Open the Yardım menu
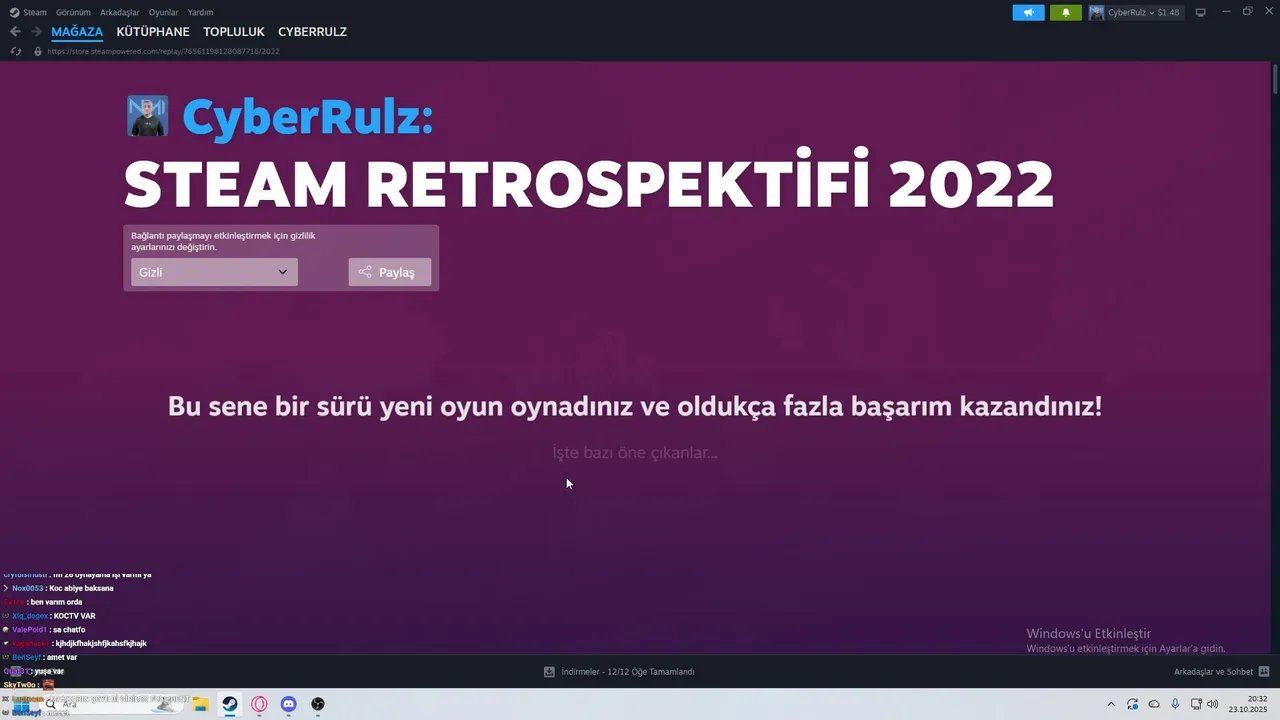 tap(200, 12)
